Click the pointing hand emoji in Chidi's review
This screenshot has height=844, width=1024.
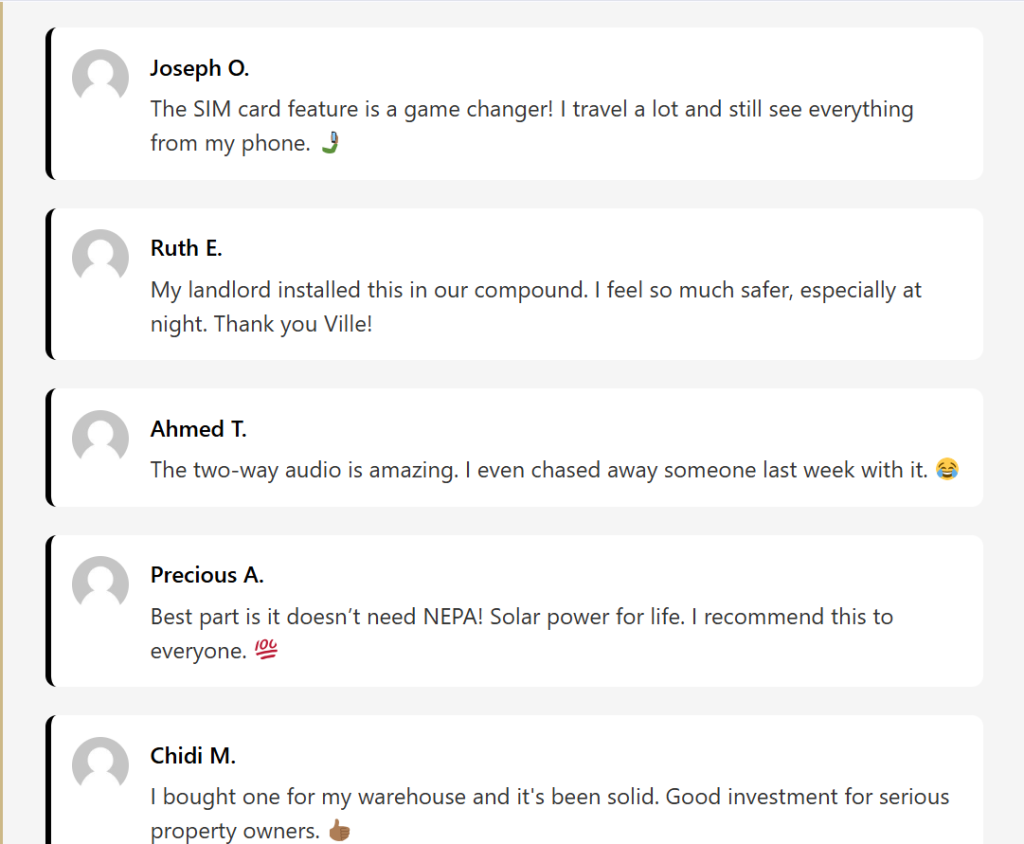point(339,832)
